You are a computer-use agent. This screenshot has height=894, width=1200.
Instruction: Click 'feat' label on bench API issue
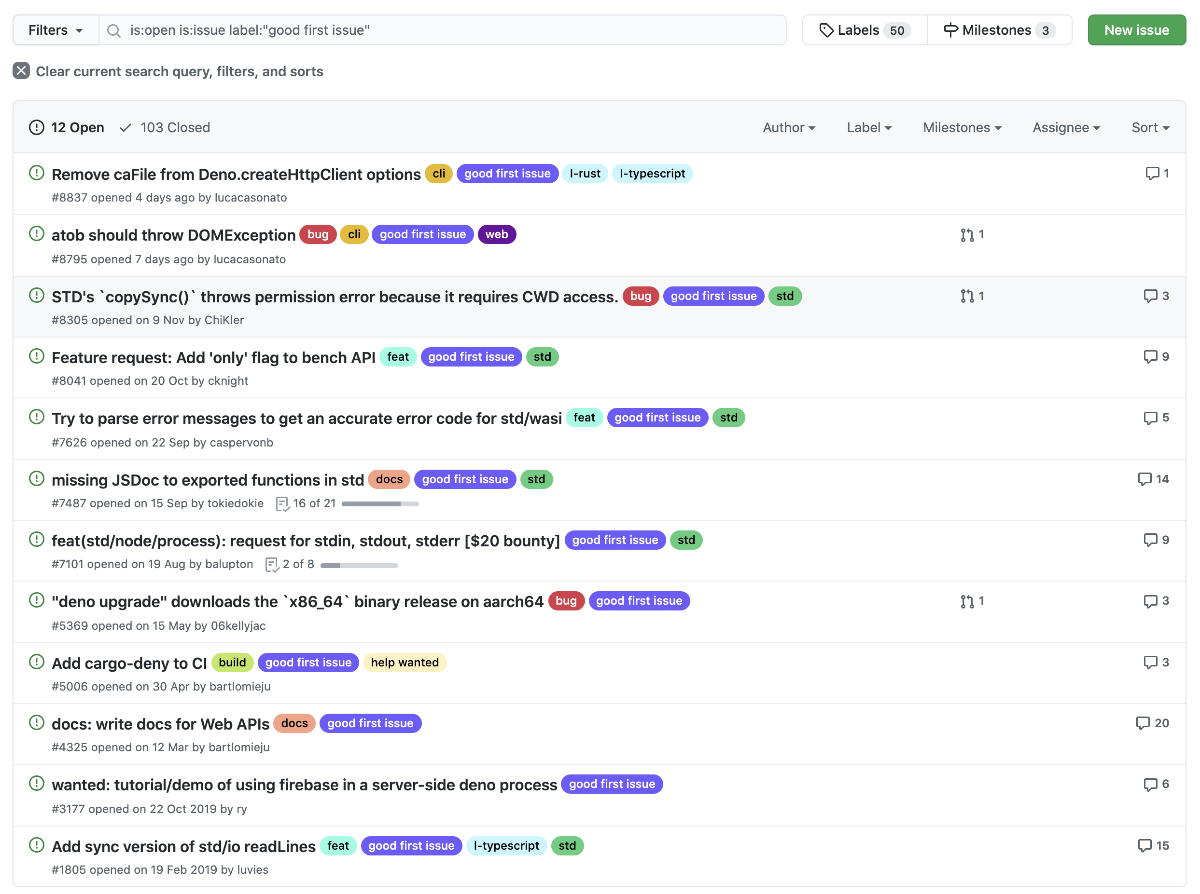[398, 357]
